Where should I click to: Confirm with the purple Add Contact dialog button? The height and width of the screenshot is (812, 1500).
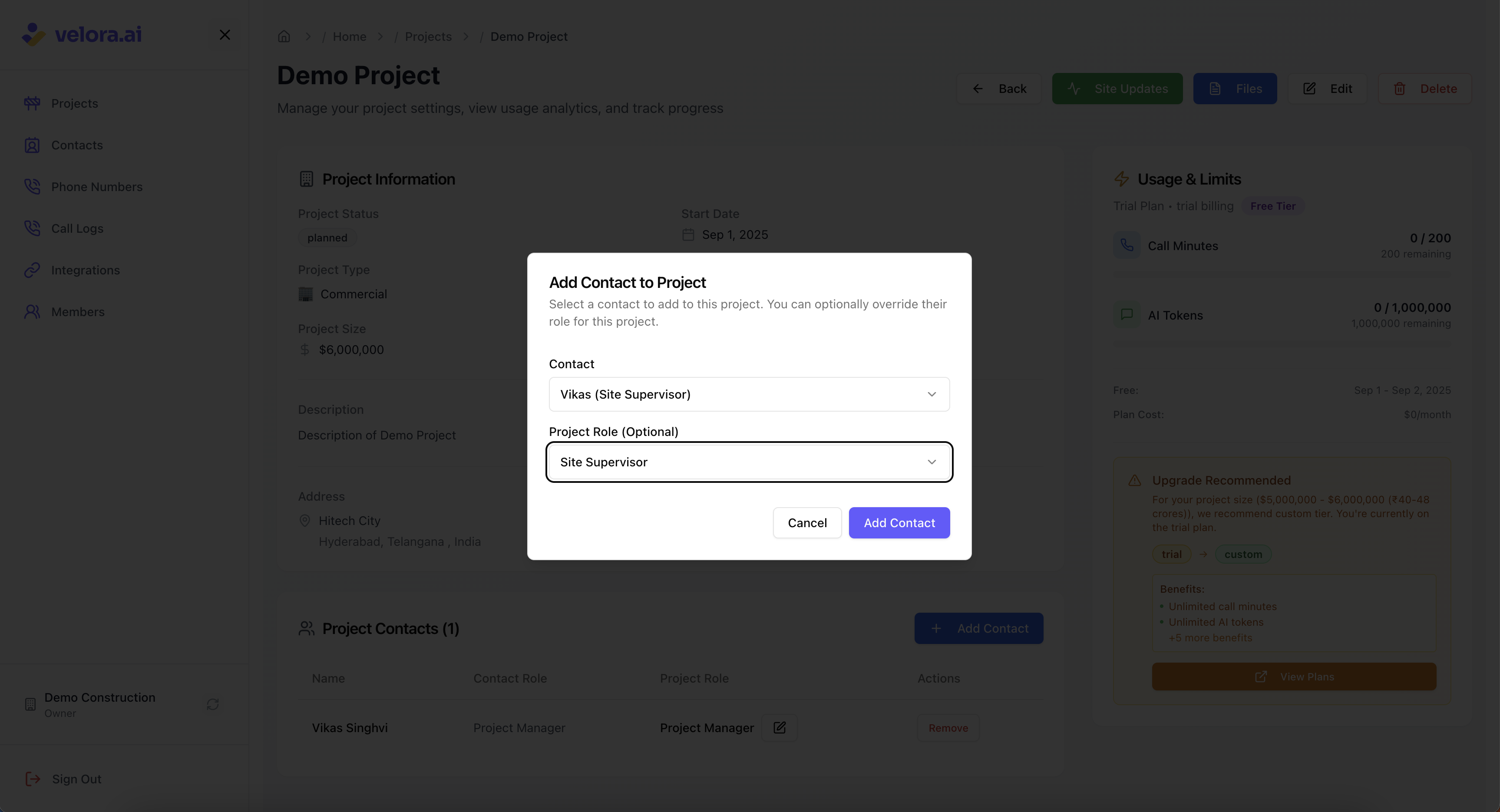pos(899,523)
